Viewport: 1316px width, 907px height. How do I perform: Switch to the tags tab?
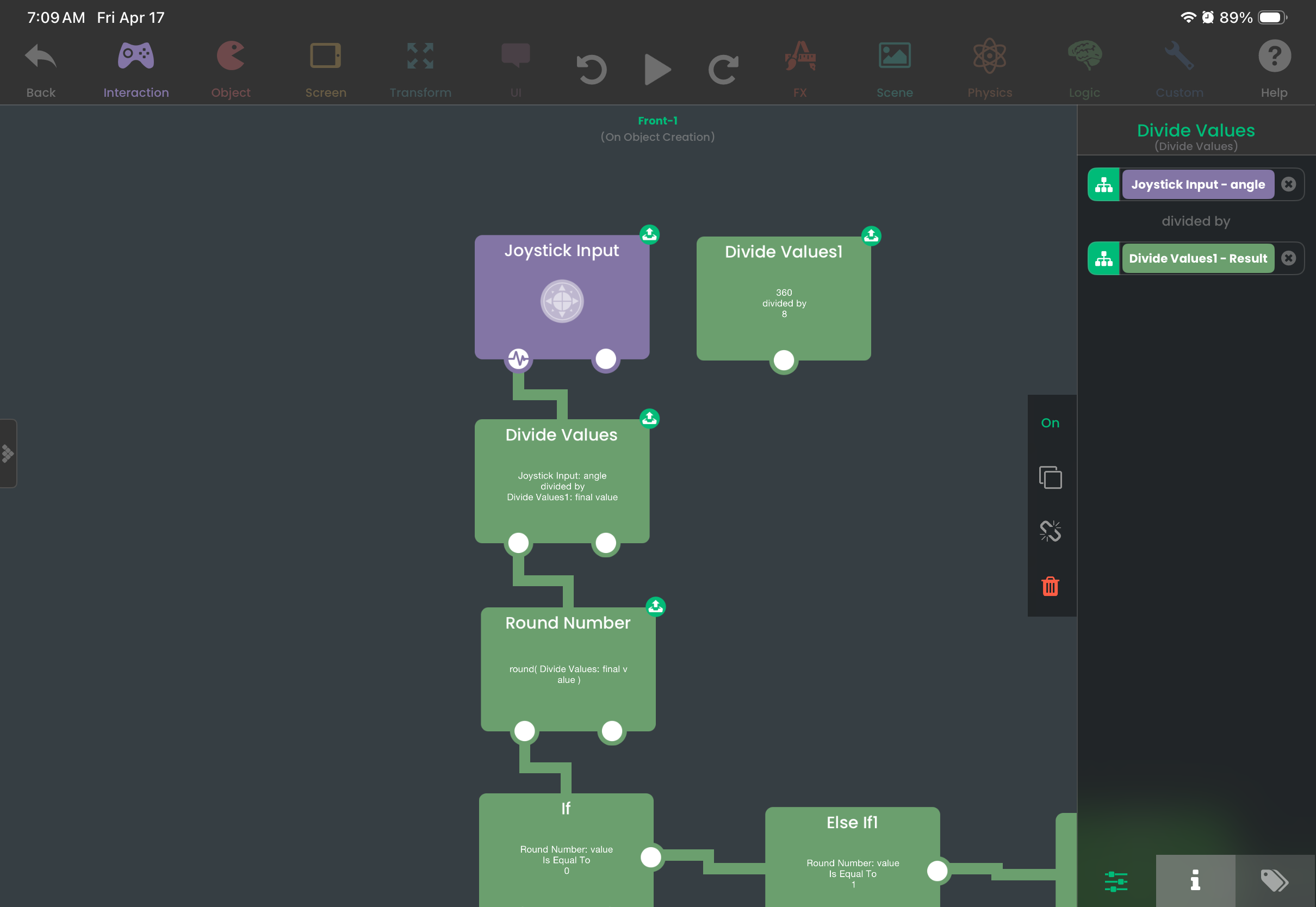tap(1275, 880)
